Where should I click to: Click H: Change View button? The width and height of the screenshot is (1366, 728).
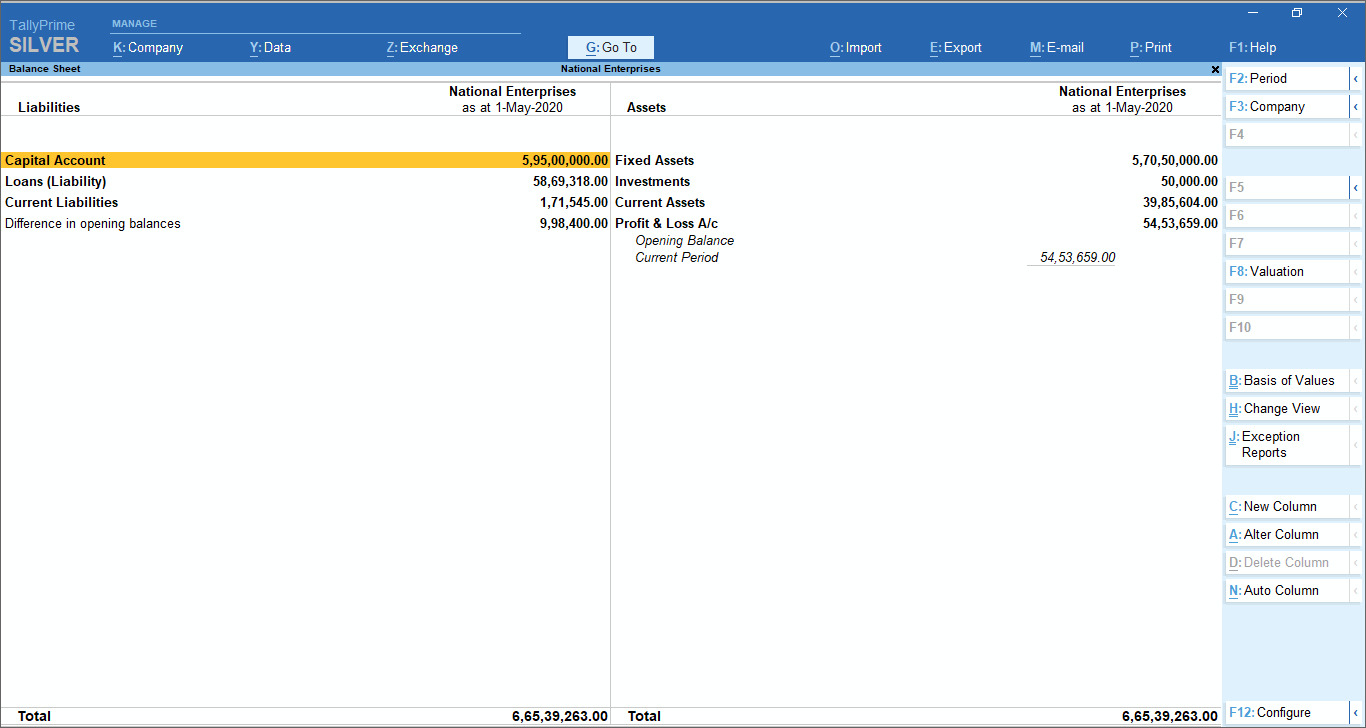[1287, 408]
